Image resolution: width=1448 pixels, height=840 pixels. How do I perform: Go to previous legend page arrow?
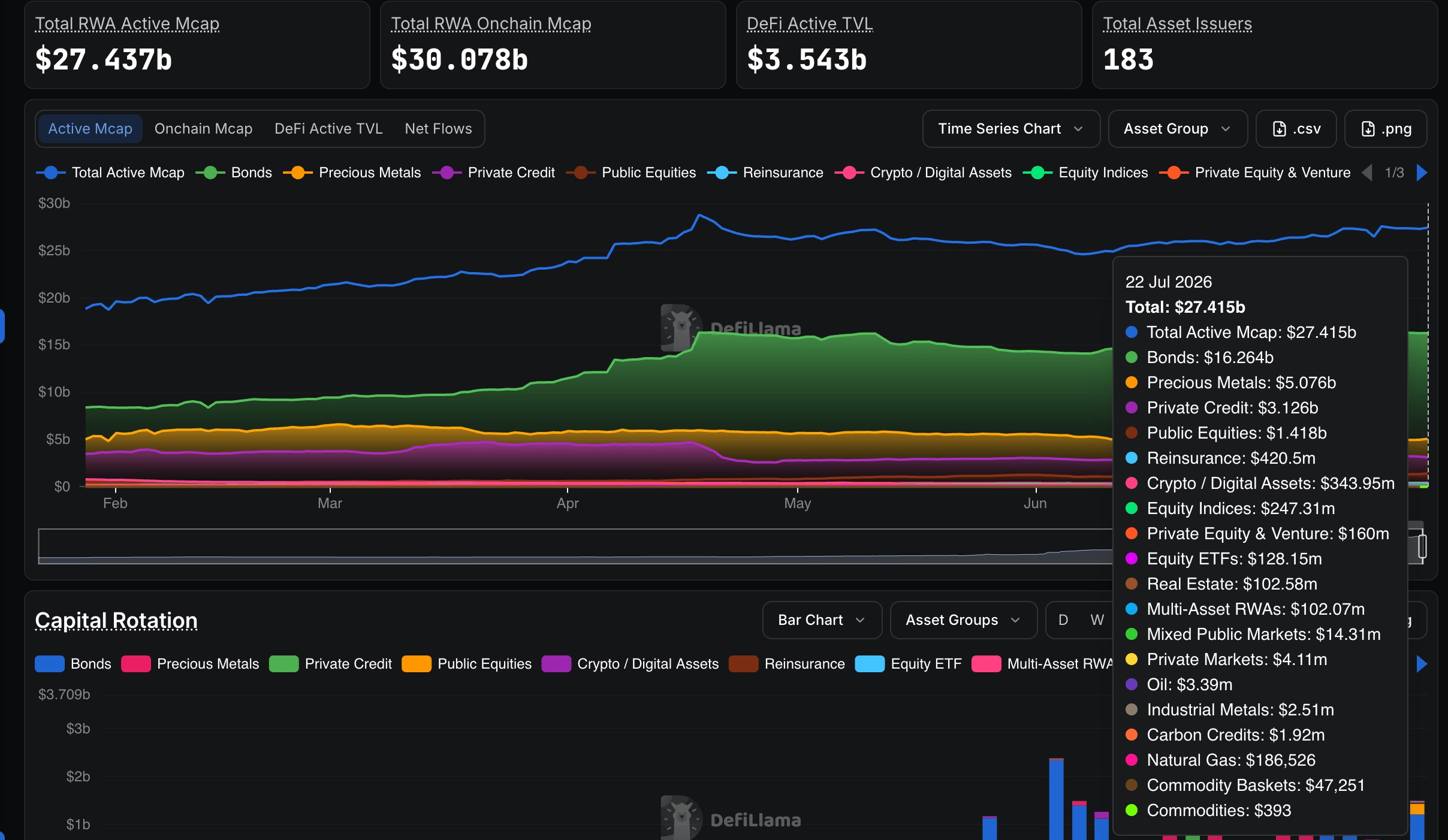[x=1367, y=173]
